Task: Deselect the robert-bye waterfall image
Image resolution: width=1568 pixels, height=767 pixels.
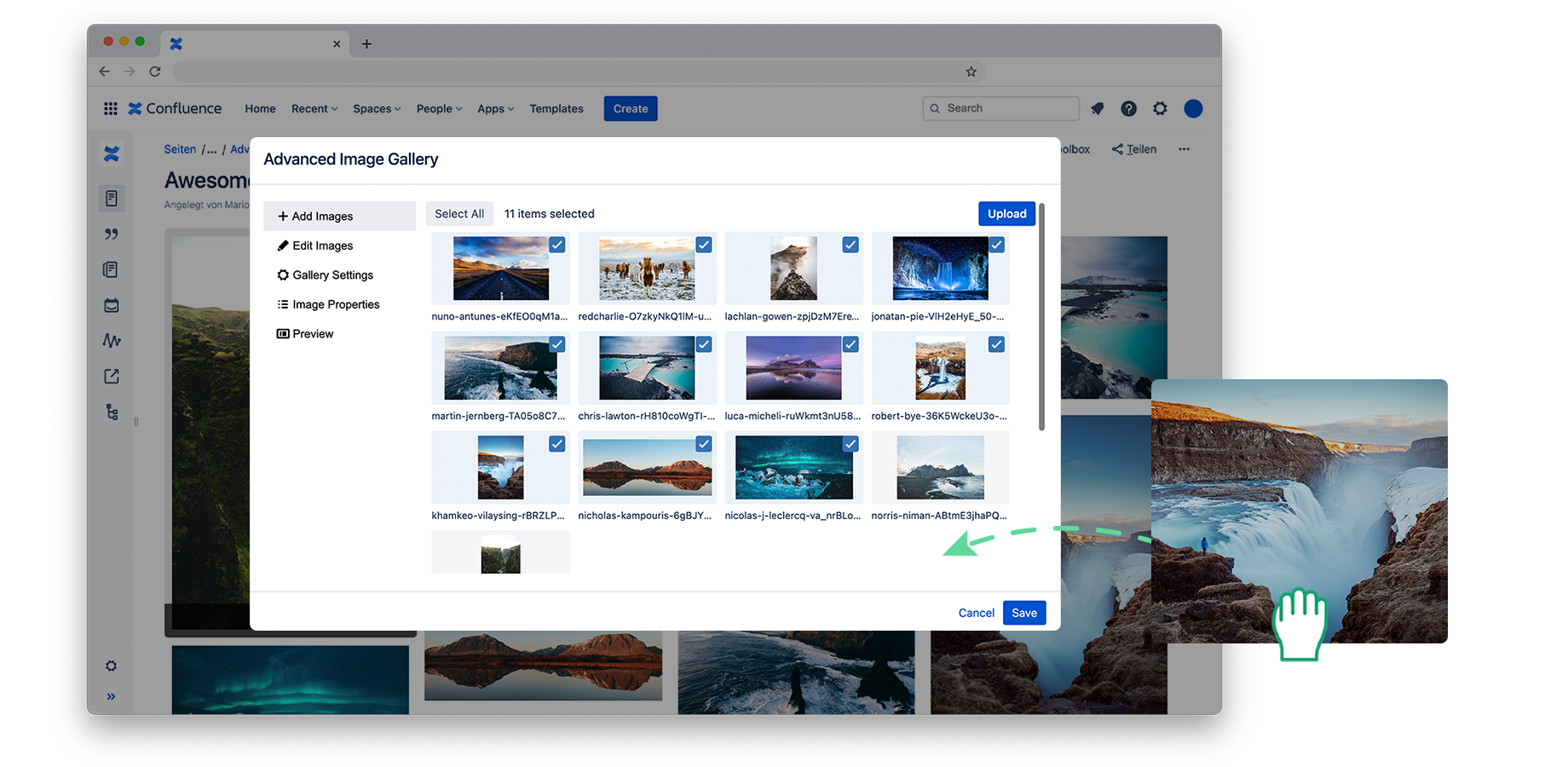Action: click(997, 344)
